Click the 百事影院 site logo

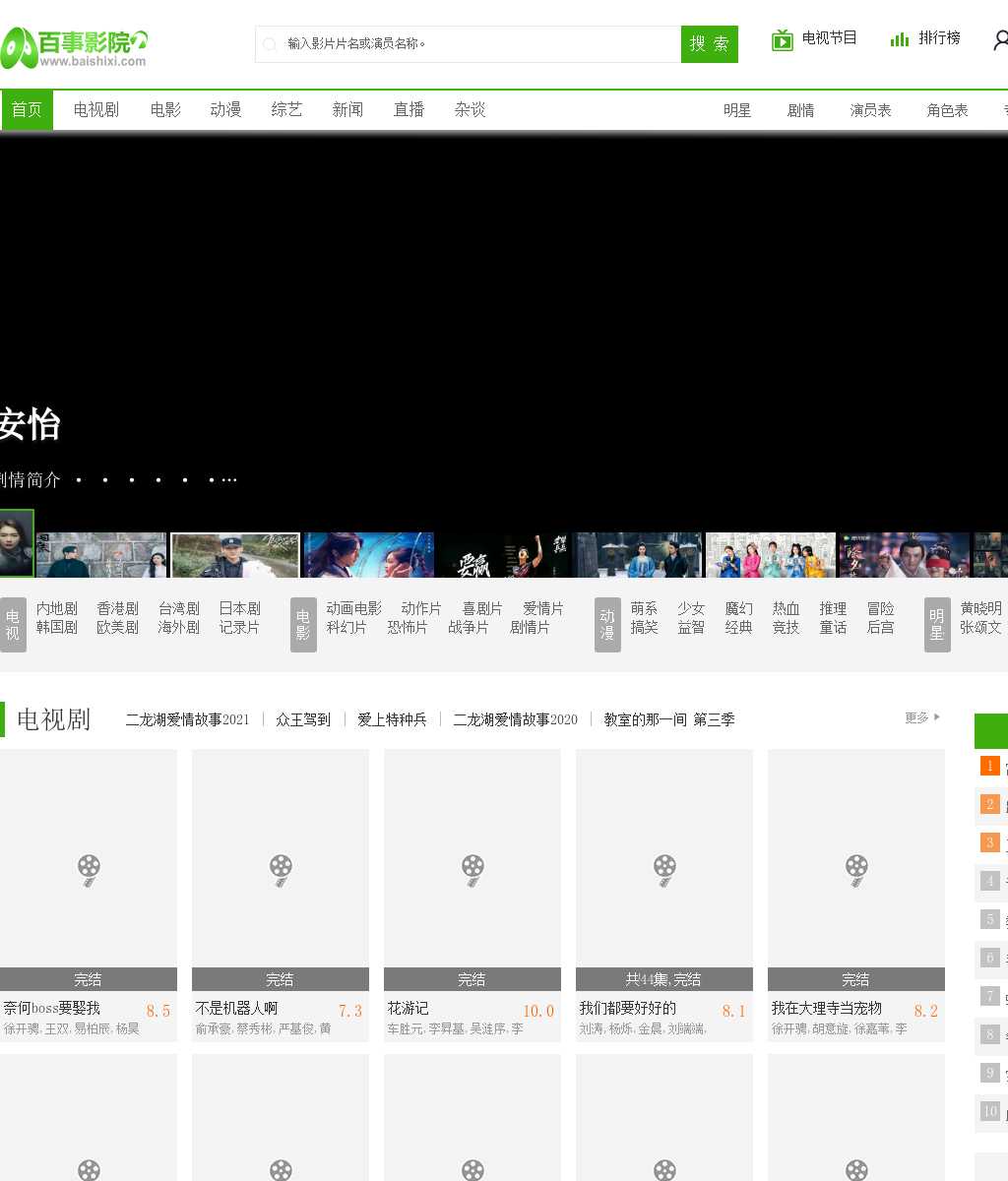74,47
